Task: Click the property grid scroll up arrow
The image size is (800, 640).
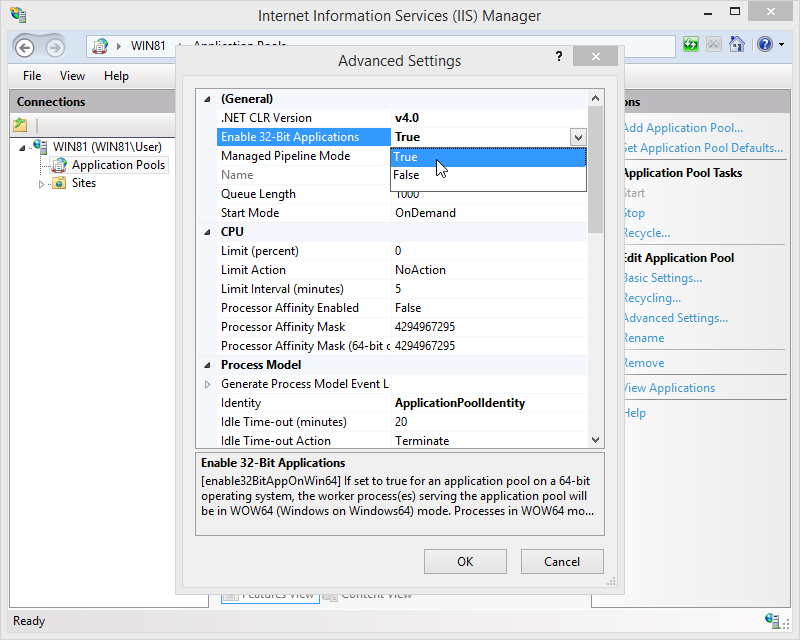Action: pos(595,98)
